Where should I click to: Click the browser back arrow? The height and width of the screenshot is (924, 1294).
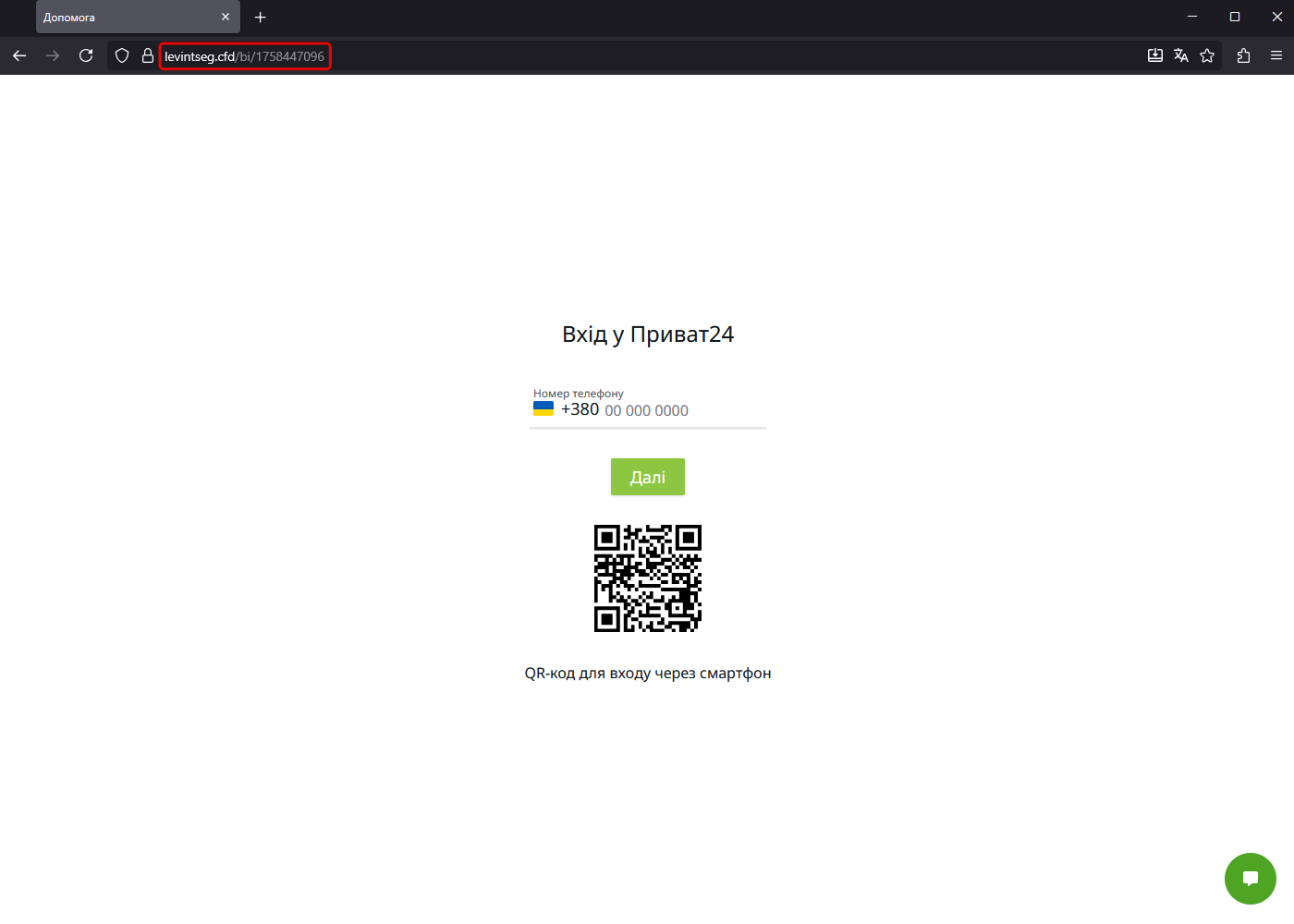tap(19, 56)
